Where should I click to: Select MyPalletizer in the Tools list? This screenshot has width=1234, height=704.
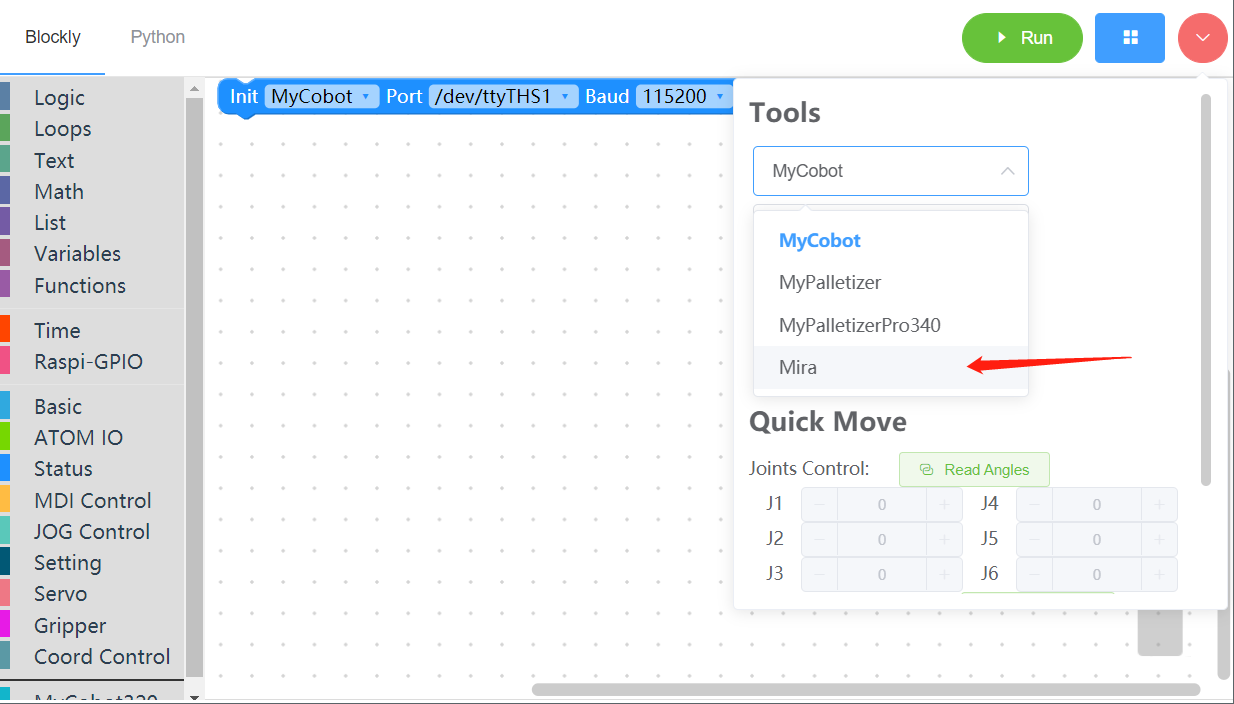tap(891, 282)
